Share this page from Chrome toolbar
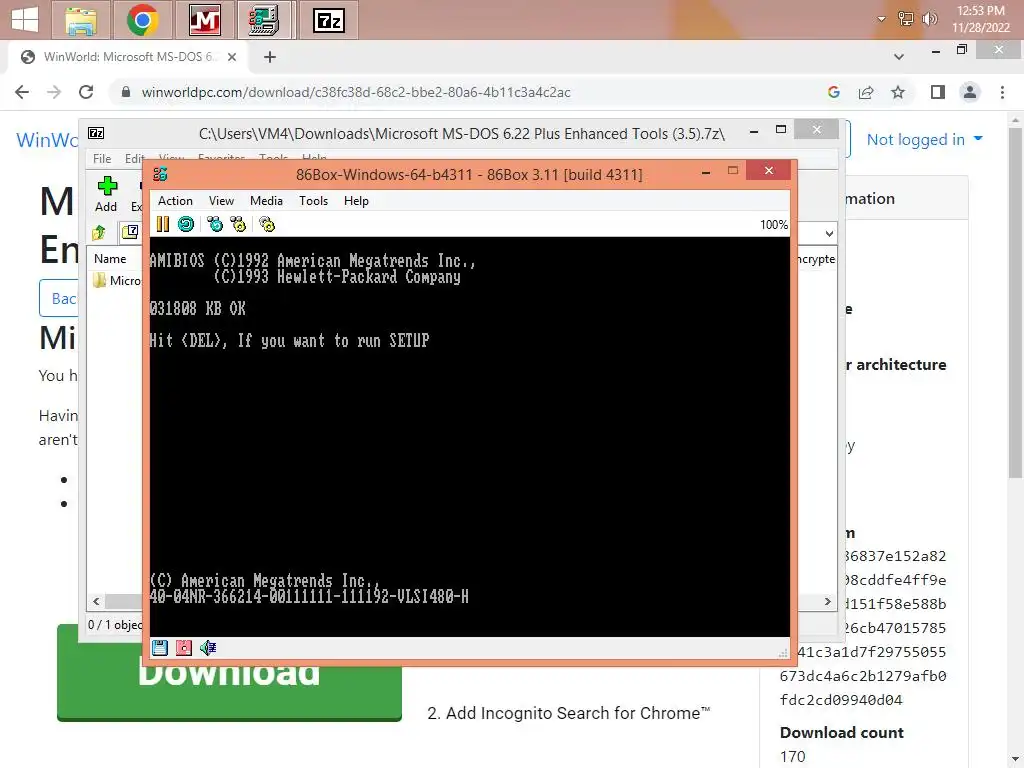The height and width of the screenshot is (768, 1024). click(x=866, y=92)
